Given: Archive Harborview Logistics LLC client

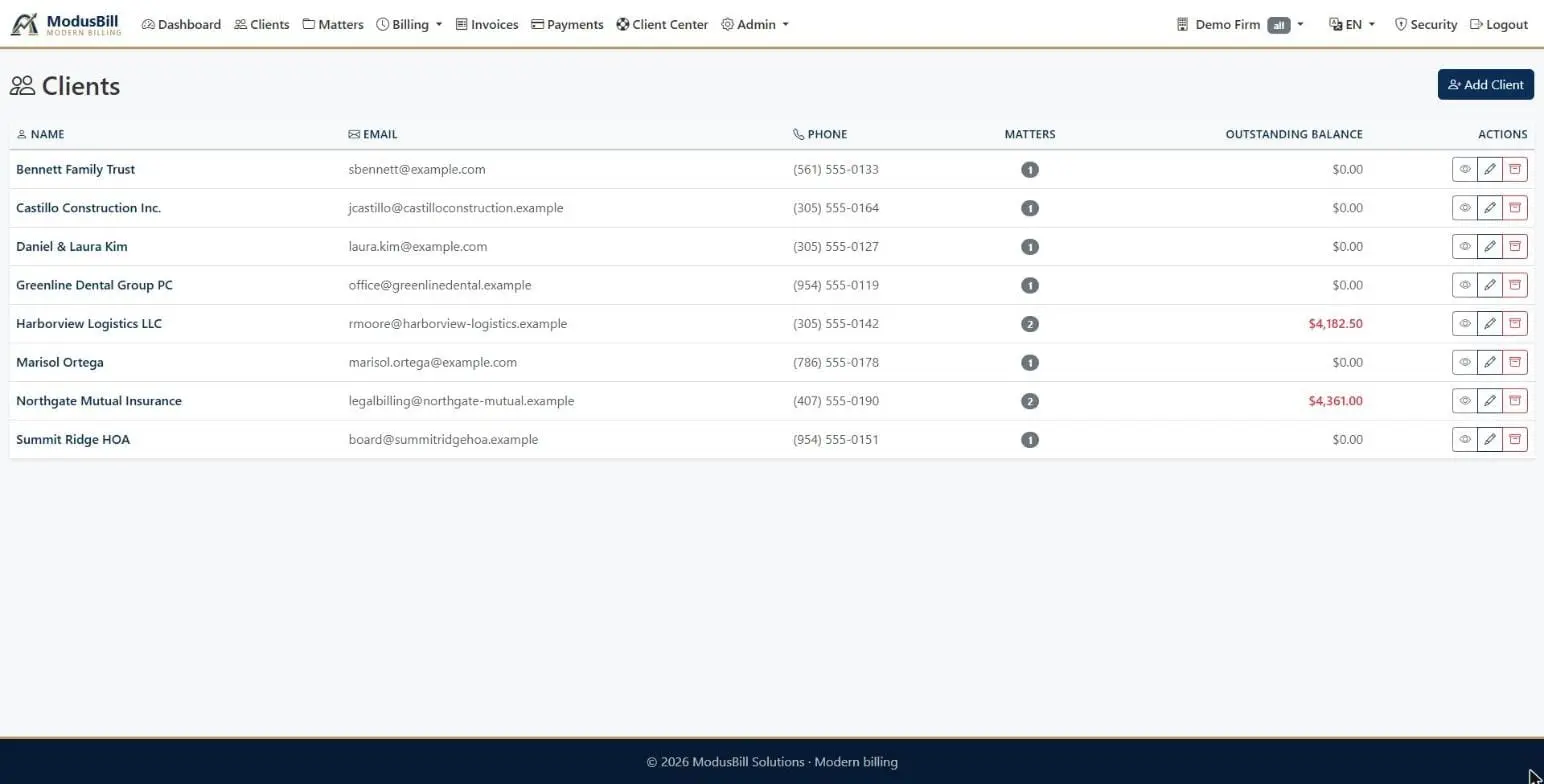Looking at the screenshot, I should [1515, 323].
